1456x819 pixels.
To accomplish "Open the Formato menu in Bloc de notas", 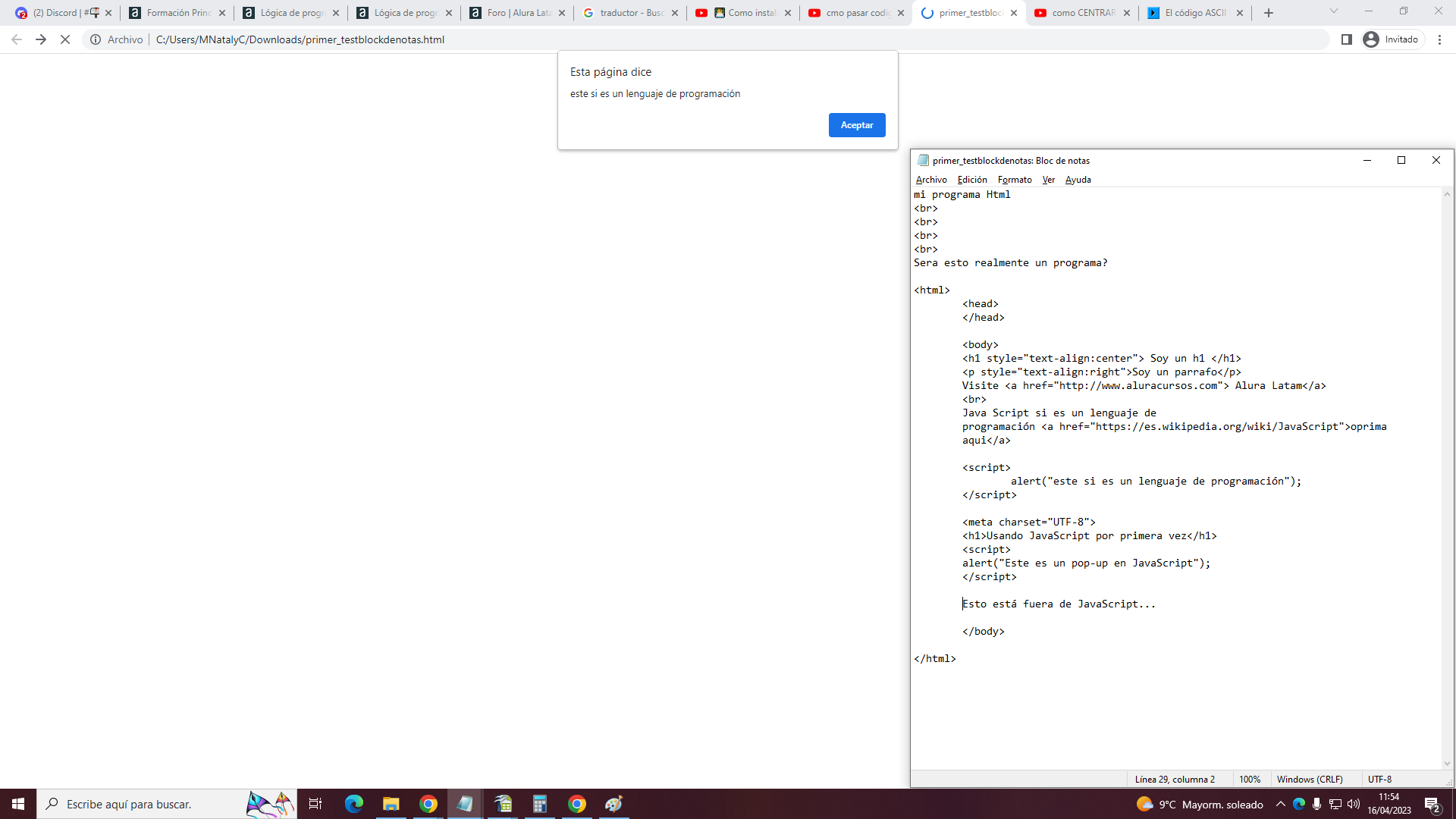I will (x=1015, y=180).
